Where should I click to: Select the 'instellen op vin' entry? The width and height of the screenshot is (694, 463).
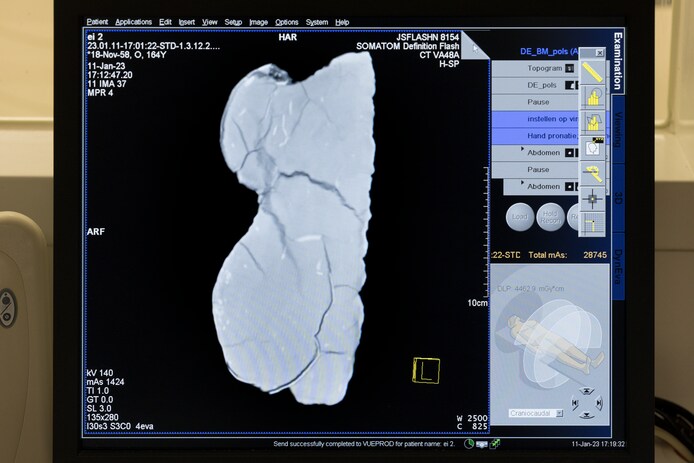tap(536, 119)
